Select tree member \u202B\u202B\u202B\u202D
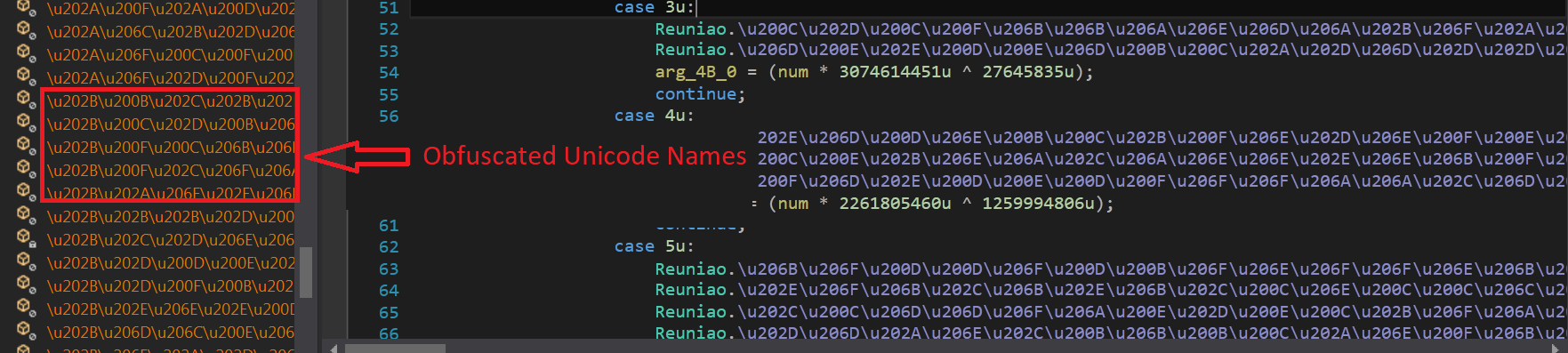 pos(170,217)
